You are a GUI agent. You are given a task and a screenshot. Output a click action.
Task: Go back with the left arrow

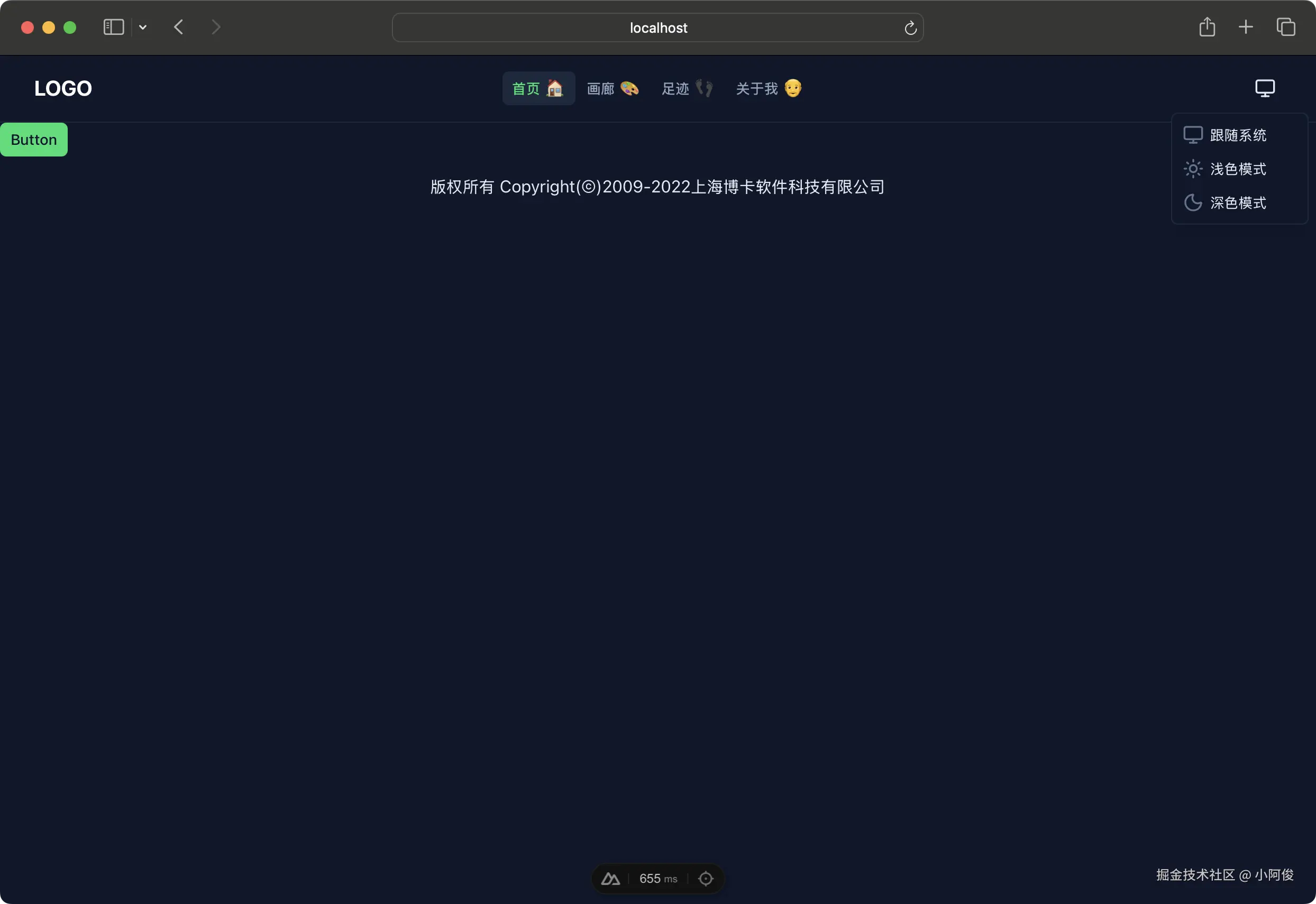179,27
